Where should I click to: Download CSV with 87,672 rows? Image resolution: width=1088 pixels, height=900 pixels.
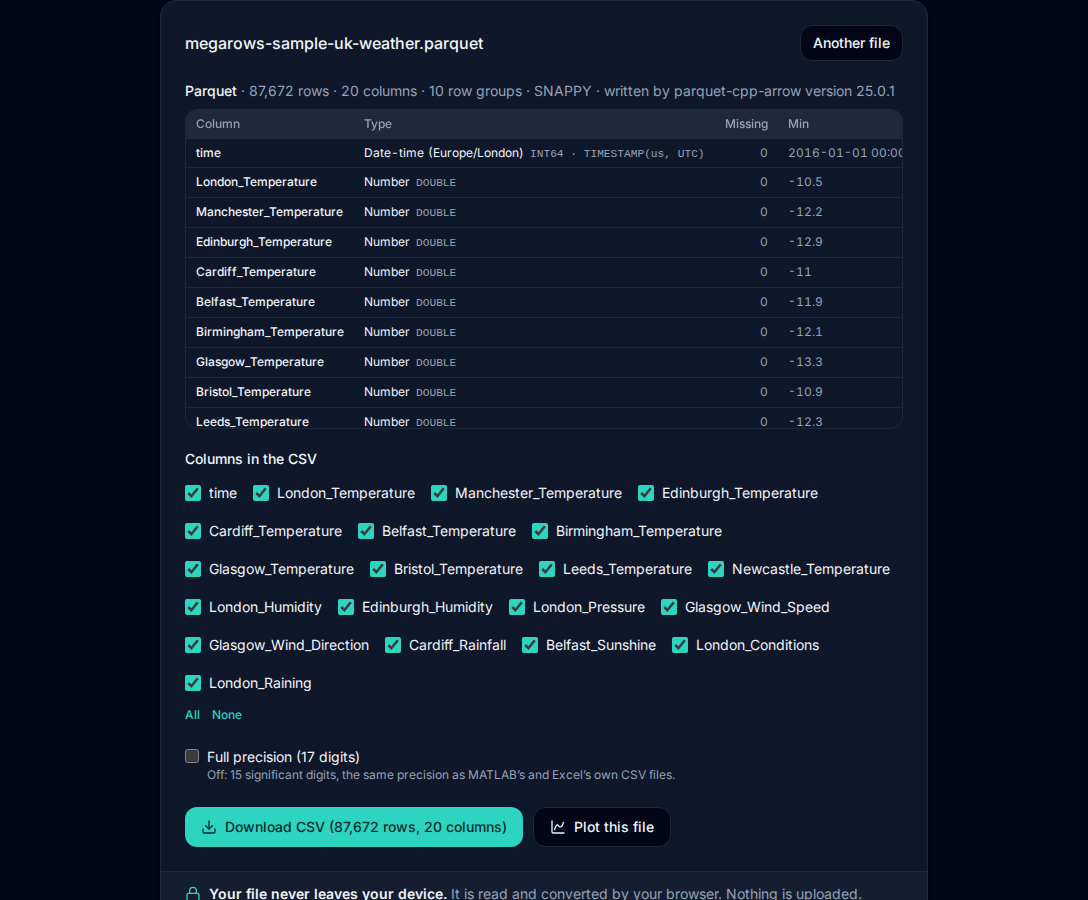pyautogui.click(x=354, y=827)
